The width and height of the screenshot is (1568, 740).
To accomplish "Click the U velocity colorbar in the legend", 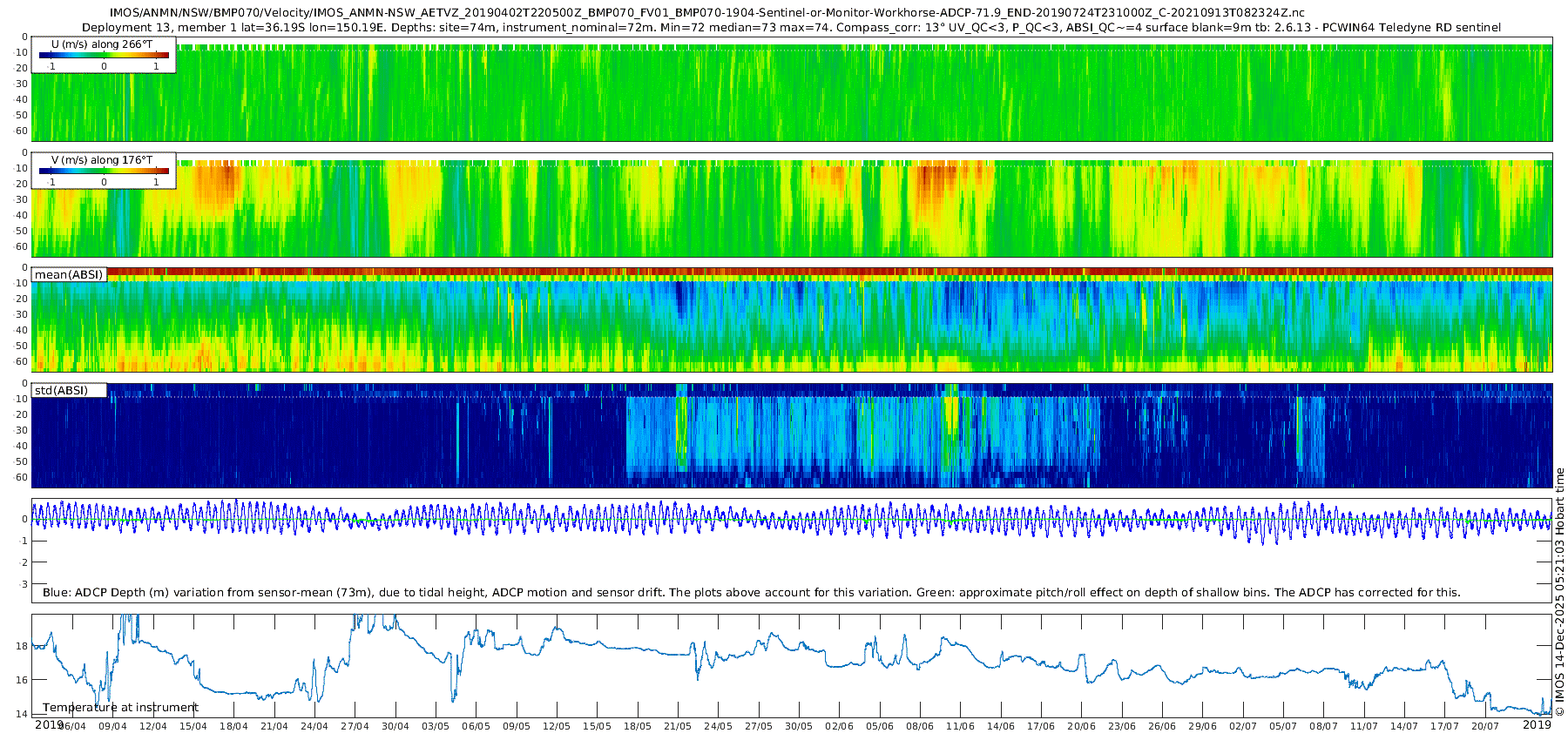I will coord(104,56).
